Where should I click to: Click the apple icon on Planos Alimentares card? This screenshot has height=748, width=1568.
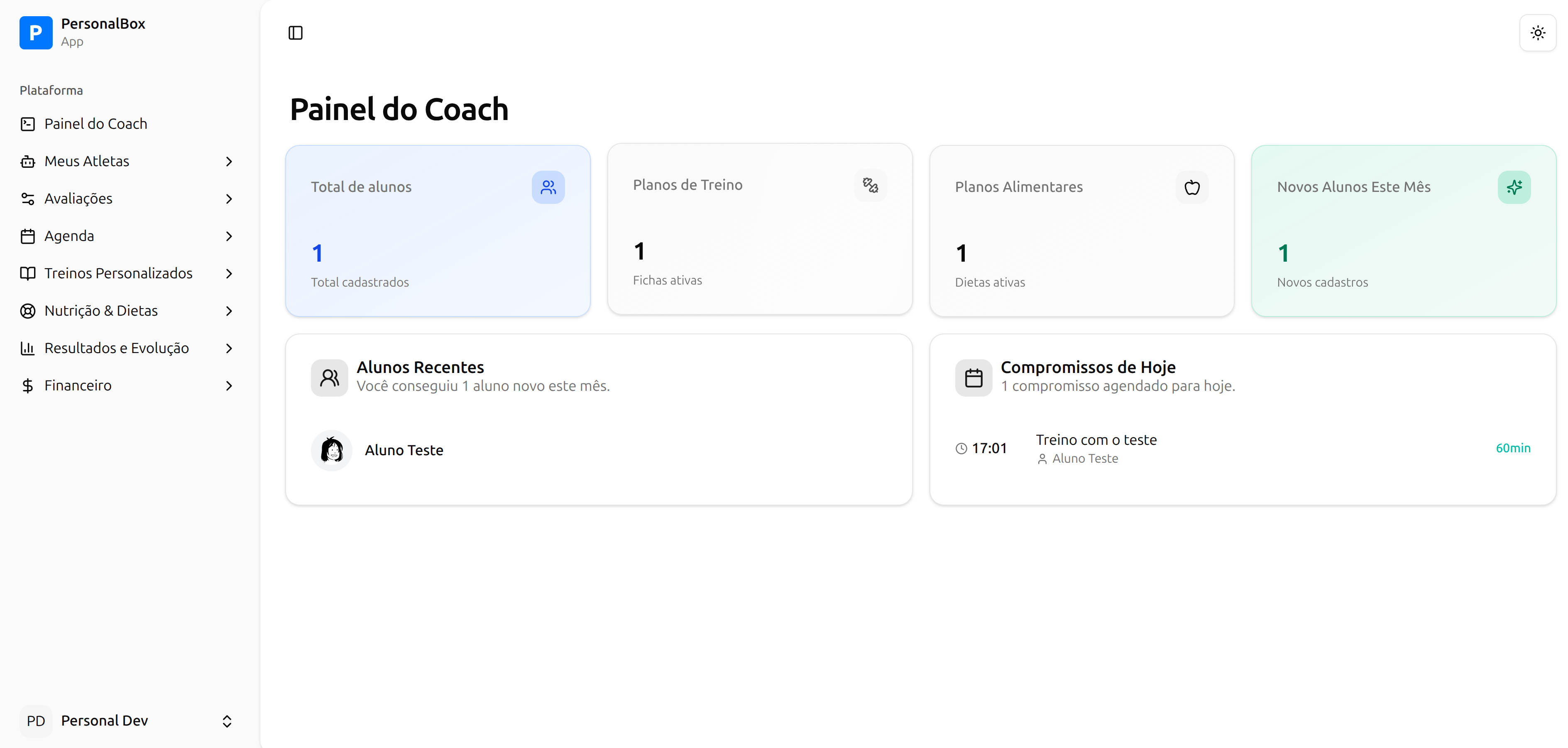(x=1192, y=187)
